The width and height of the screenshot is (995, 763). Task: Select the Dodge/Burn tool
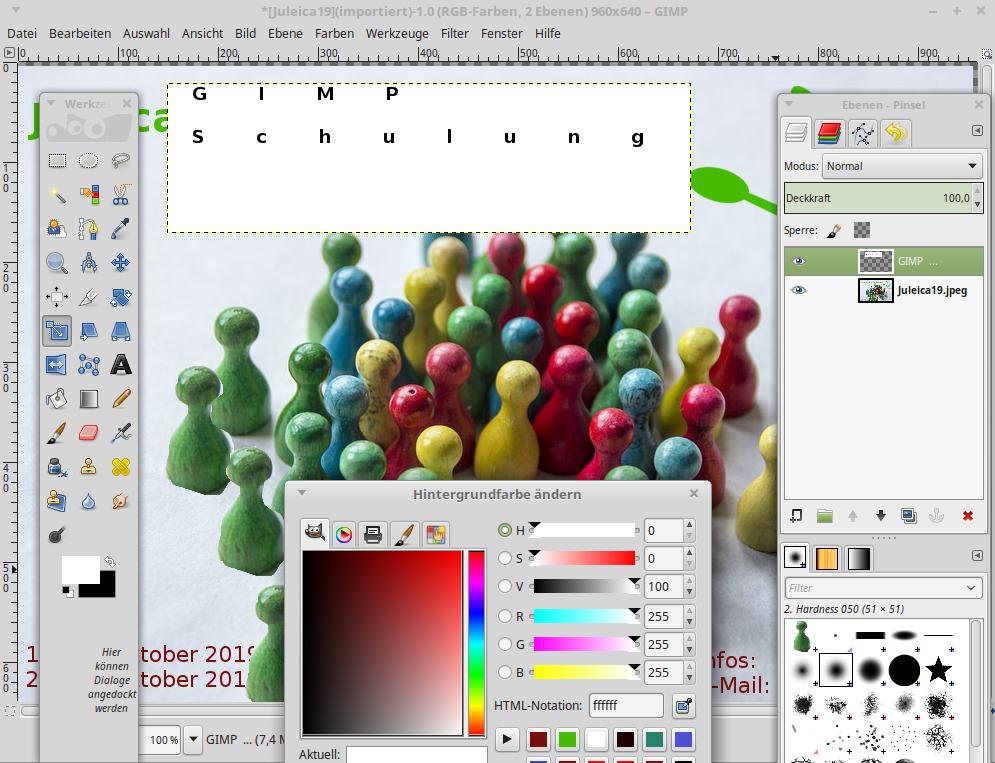click(x=57, y=535)
